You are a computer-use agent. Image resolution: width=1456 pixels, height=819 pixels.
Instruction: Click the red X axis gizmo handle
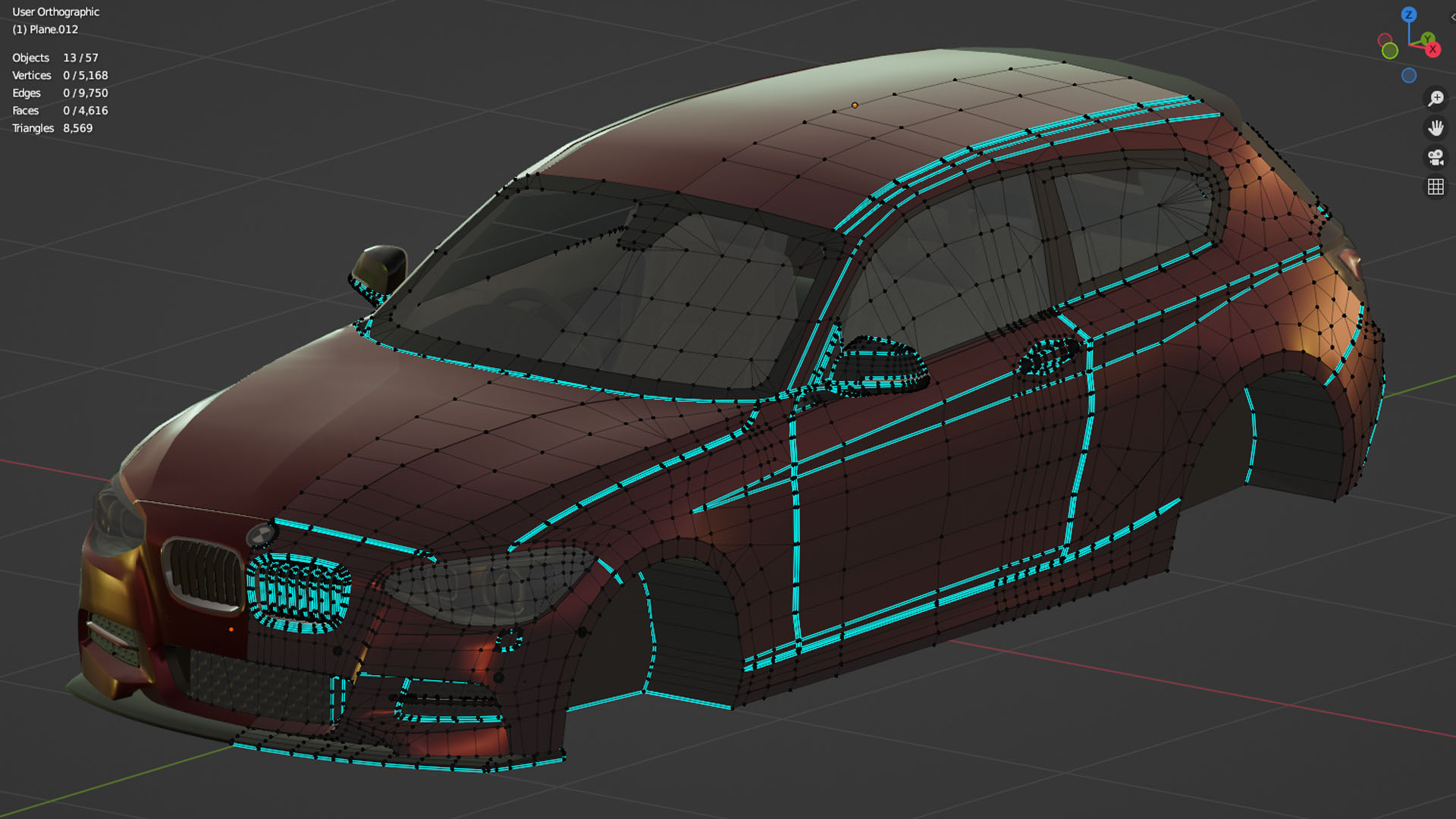tap(1432, 50)
